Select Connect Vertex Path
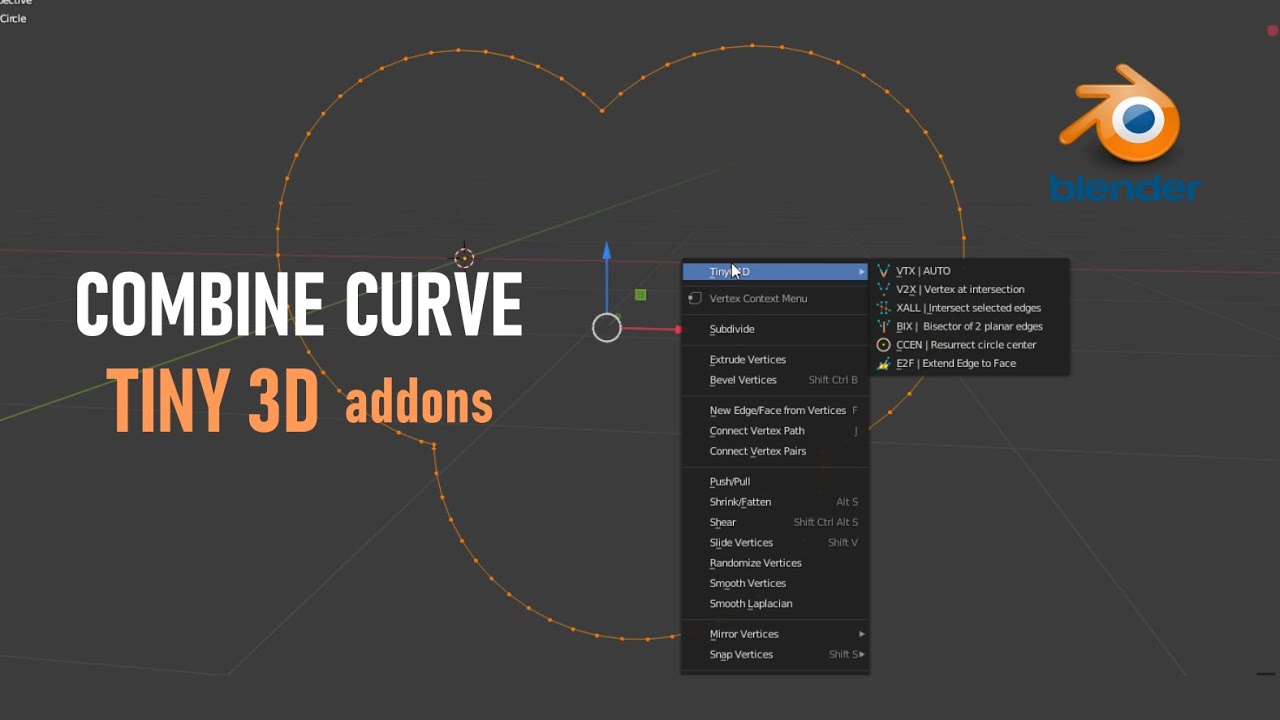The height and width of the screenshot is (720, 1280). [x=775, y=431]
